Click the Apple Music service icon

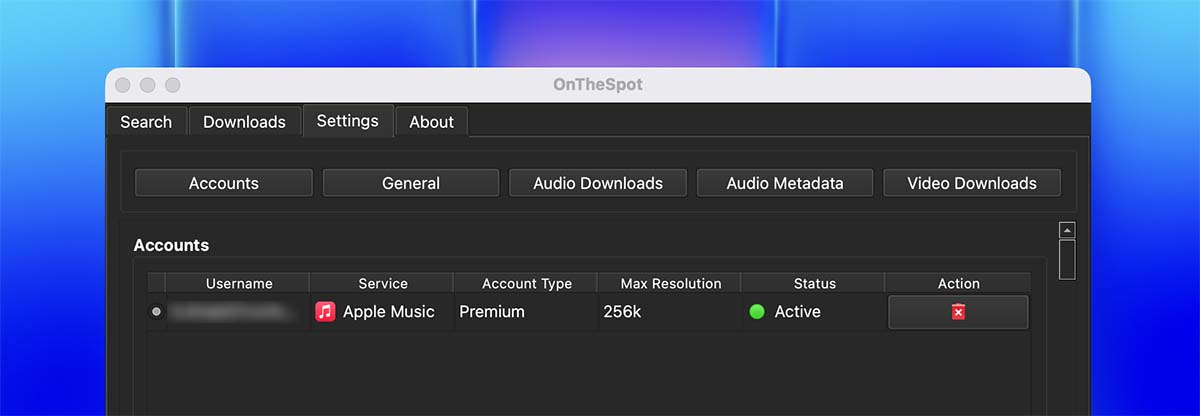(x=325, y=312)
